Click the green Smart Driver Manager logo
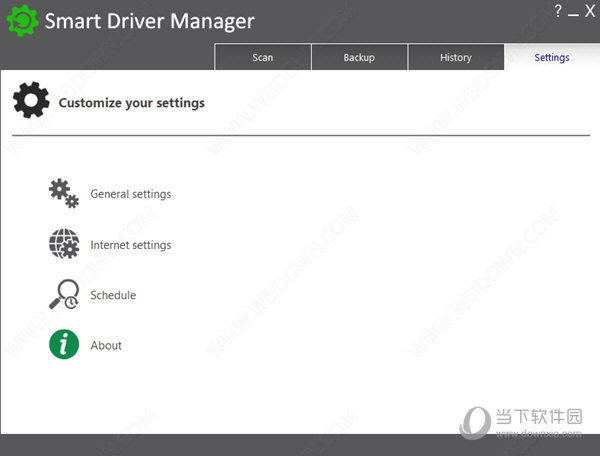This screenshot has height=456, width=600. pyautogui.click(x=23, y=21)
